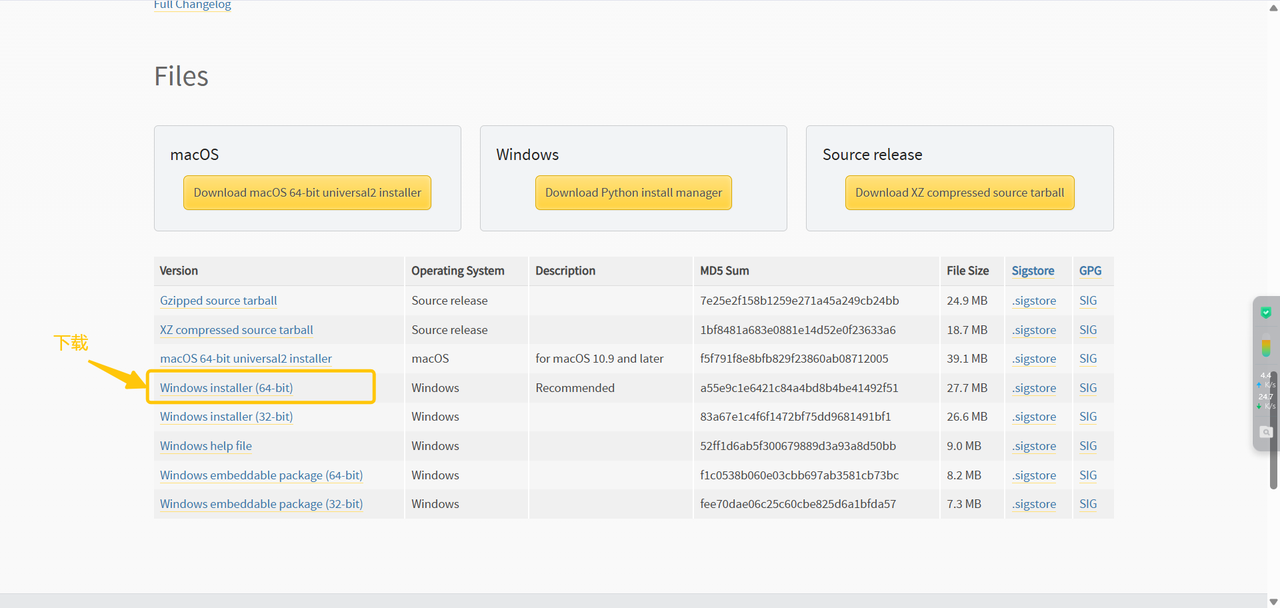Click Download XZ compressed source tarball button
Image resolution: width=1280 pixels, height=608 pixels.
[959, 193]
